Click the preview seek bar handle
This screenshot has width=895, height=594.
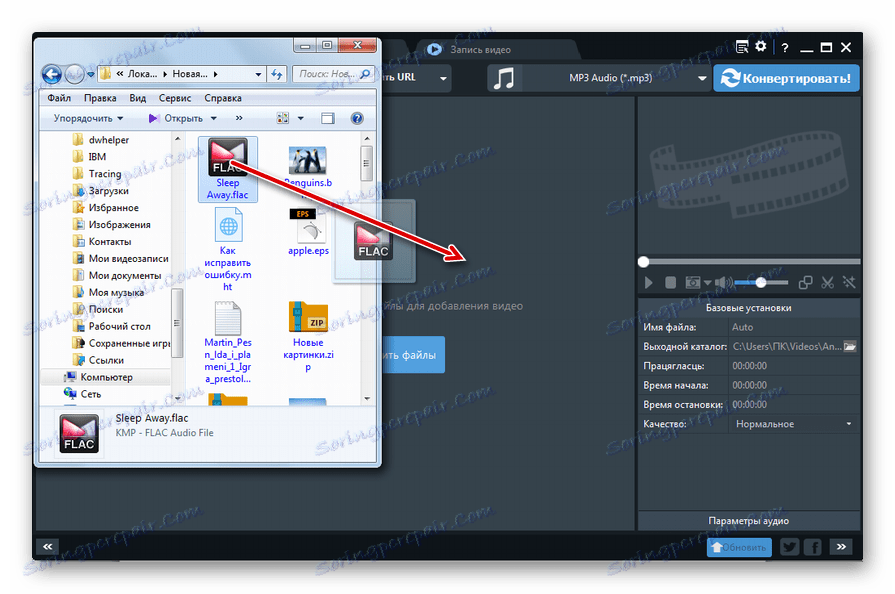pos(644,262)
